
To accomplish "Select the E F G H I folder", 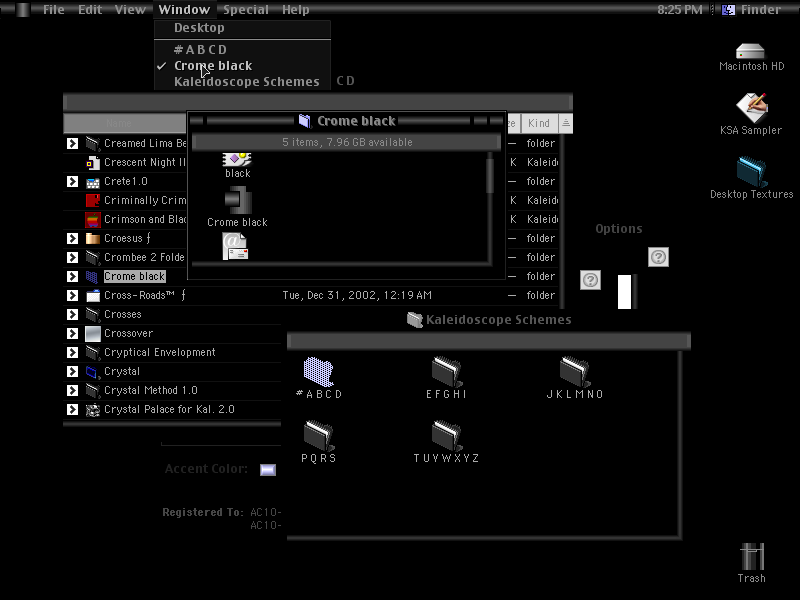I will [446, 371].
